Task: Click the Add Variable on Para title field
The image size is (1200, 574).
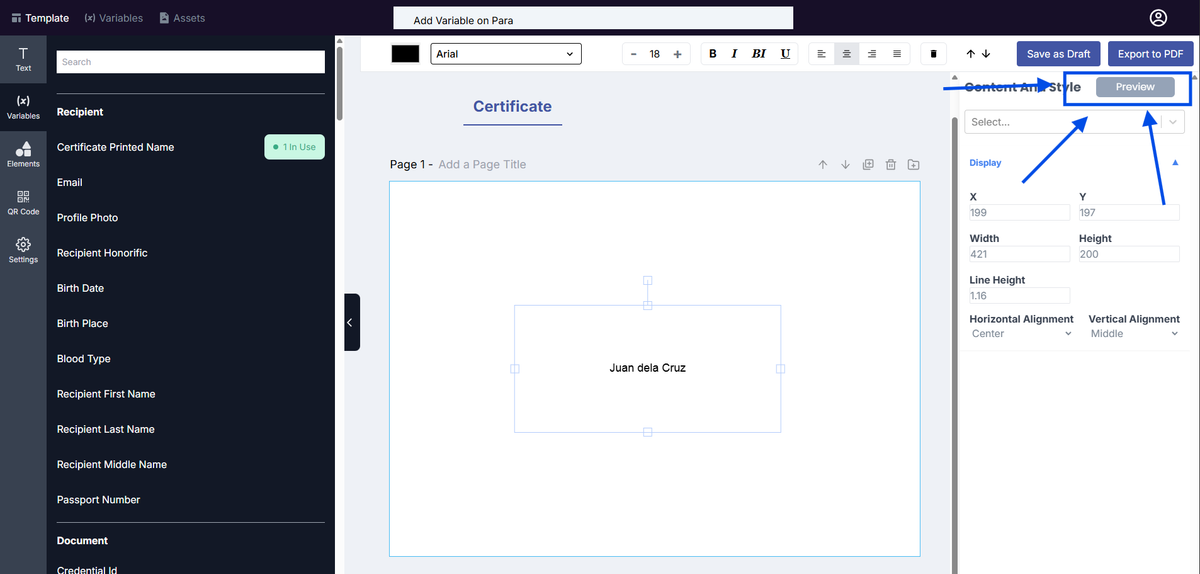Action: pyautogui.click(x=593, y=19)
